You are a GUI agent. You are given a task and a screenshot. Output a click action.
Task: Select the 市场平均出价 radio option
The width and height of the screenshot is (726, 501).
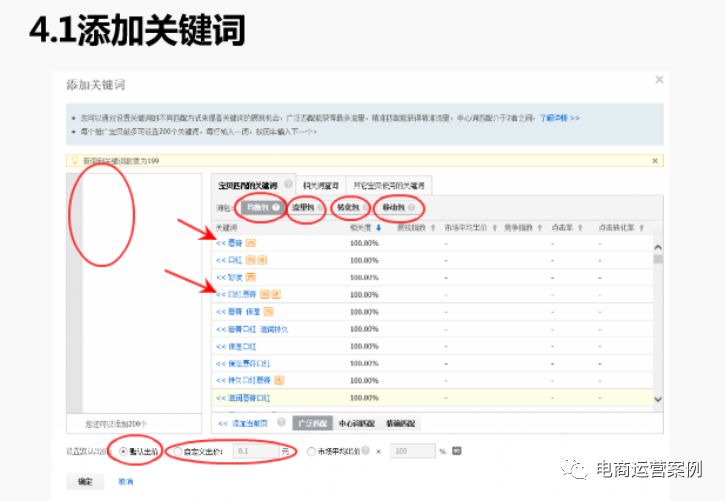pos(311,451)
